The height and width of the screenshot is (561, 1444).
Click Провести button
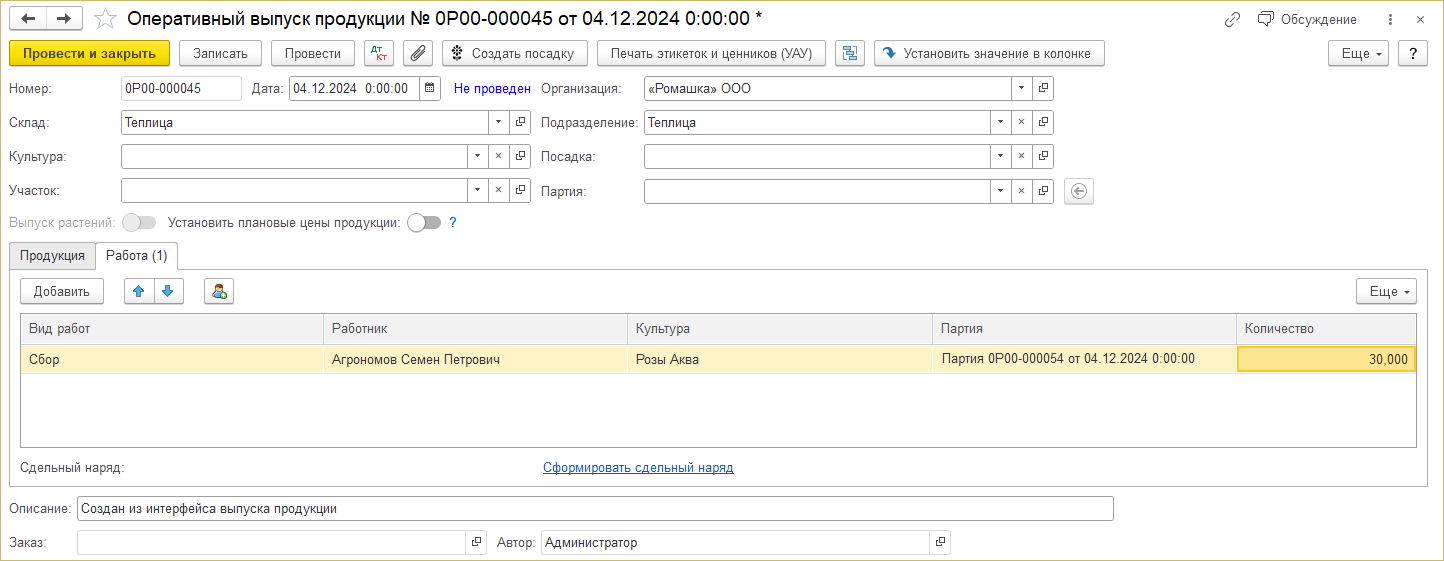pyautogui.click(x=312, y=53)
